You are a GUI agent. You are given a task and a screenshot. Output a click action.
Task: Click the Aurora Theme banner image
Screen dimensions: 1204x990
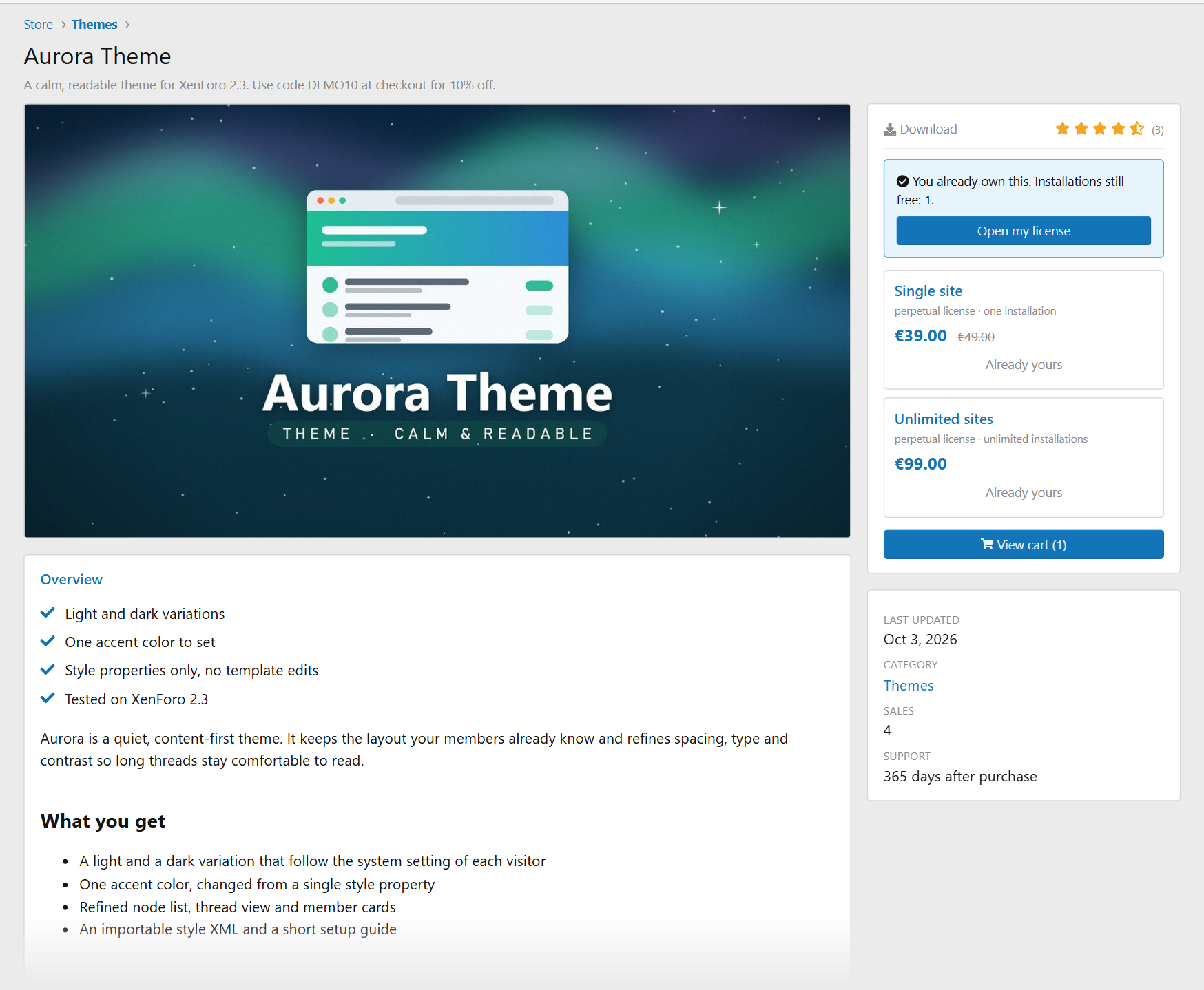pos(437,321)
